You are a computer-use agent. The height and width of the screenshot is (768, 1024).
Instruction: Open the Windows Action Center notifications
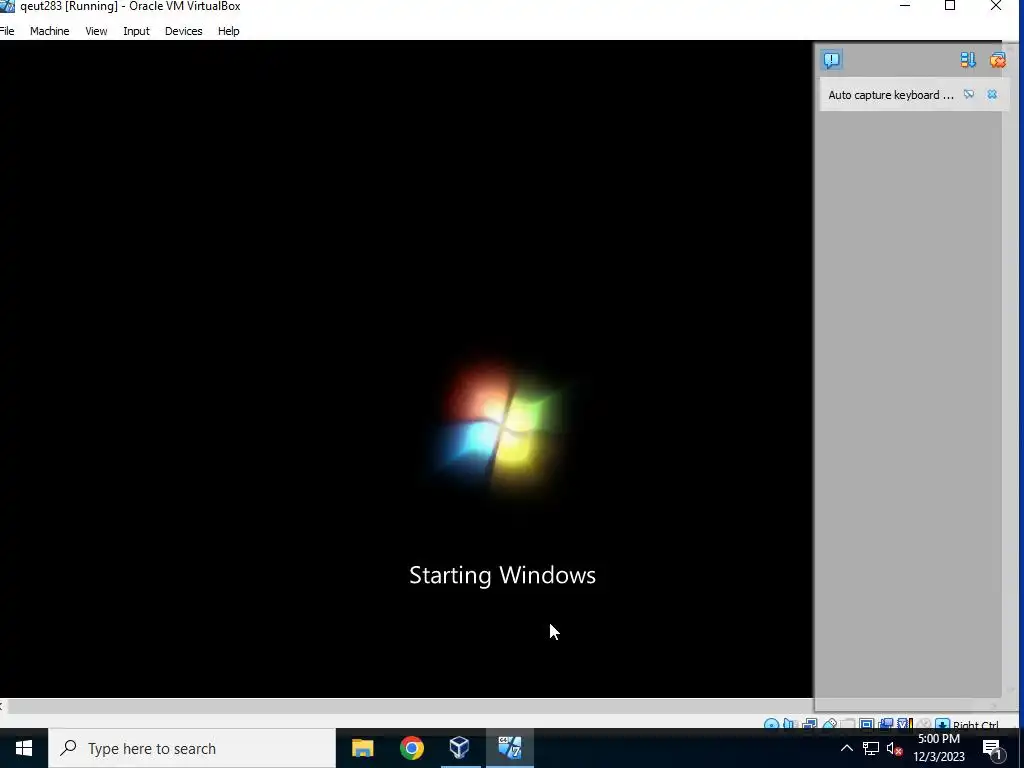click(x=993, y=749)
